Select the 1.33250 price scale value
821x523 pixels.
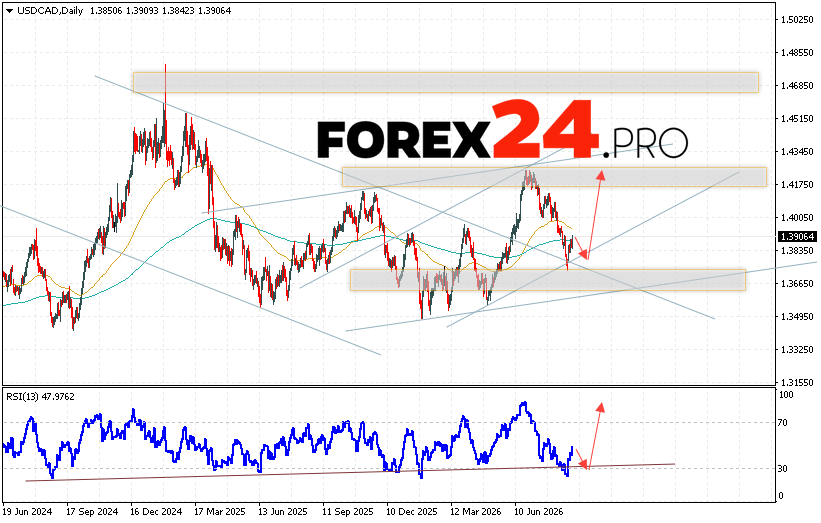coord(797,350)
